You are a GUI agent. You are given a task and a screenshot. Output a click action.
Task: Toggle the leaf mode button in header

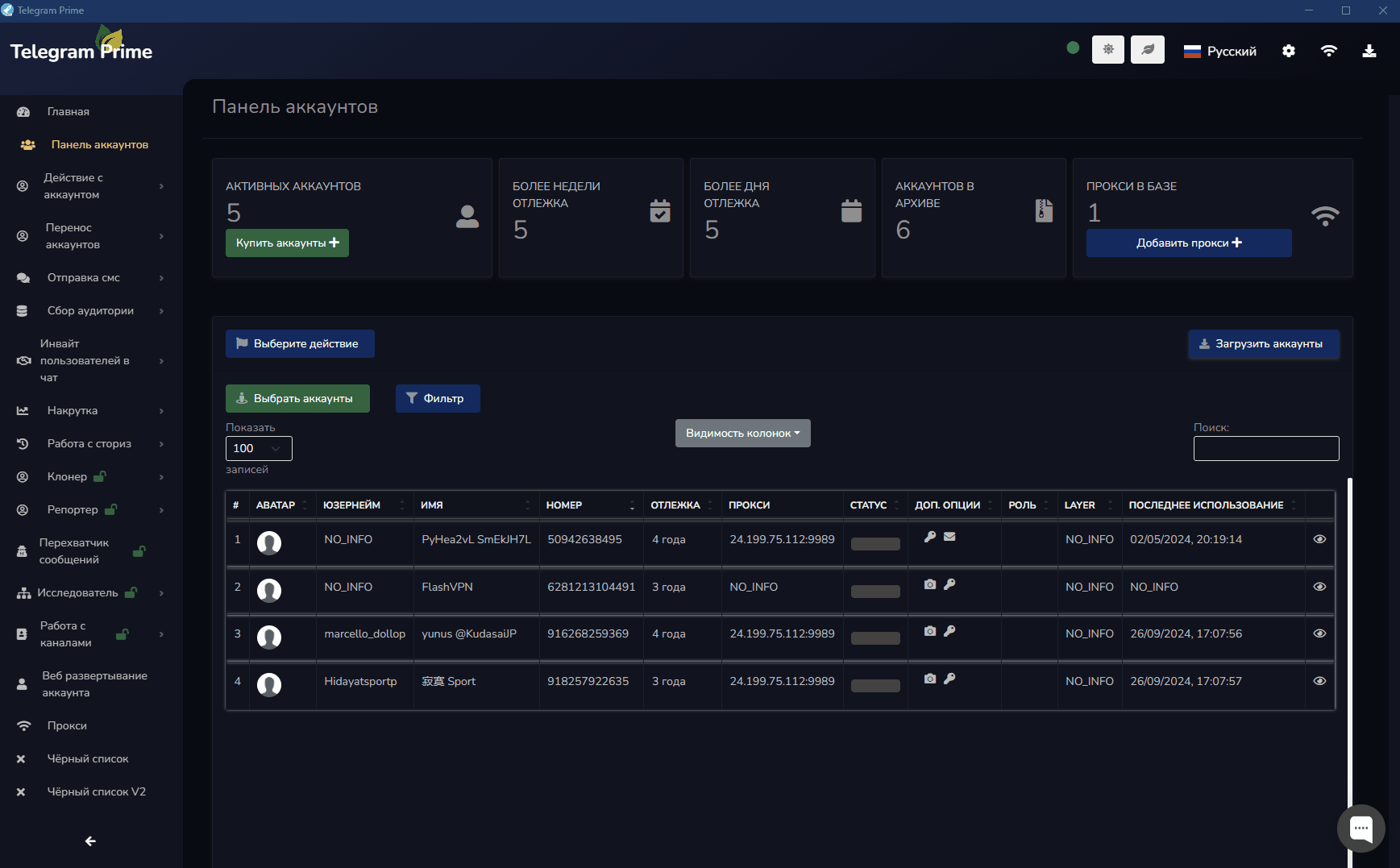click(1147, 50)
